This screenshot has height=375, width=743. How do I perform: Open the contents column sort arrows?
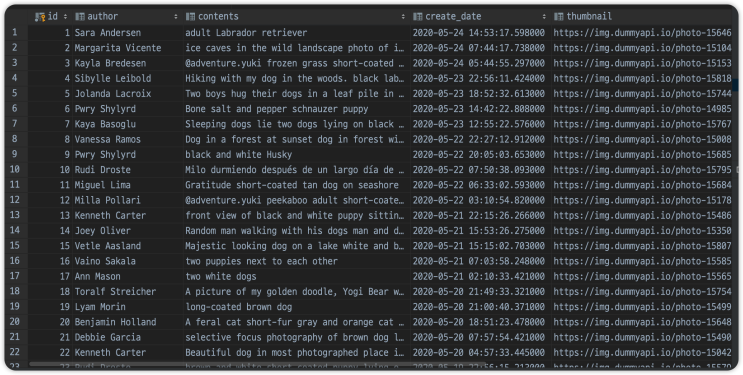[403, 17]
